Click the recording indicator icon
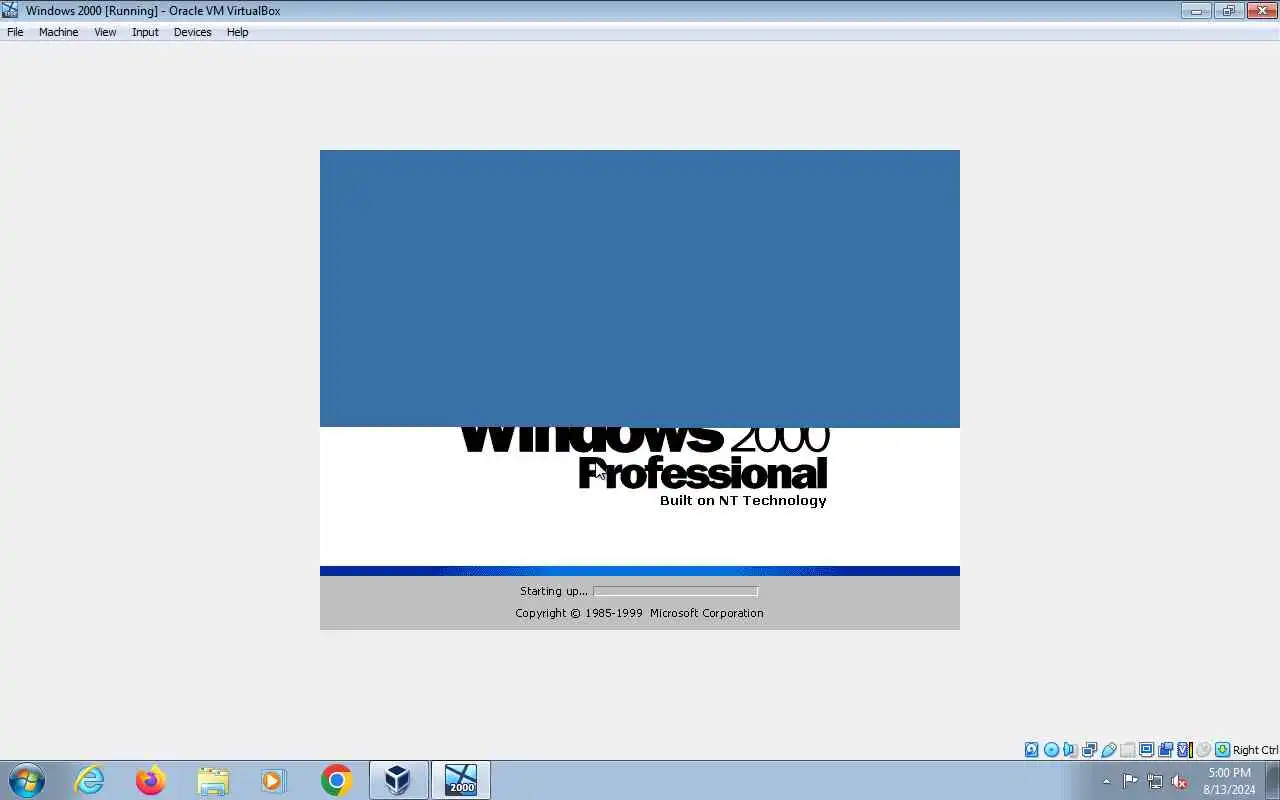The image size is (1280, 800). click(x=1165, y=750)
